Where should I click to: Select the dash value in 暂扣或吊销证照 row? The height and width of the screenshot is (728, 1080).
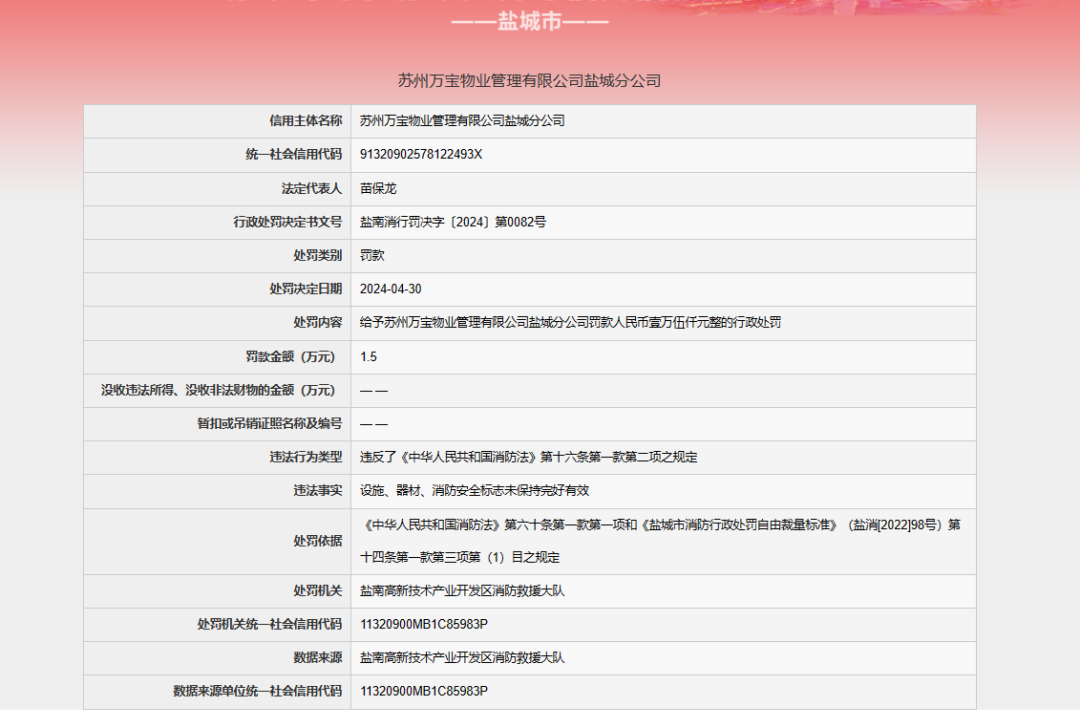click(373, 424)
